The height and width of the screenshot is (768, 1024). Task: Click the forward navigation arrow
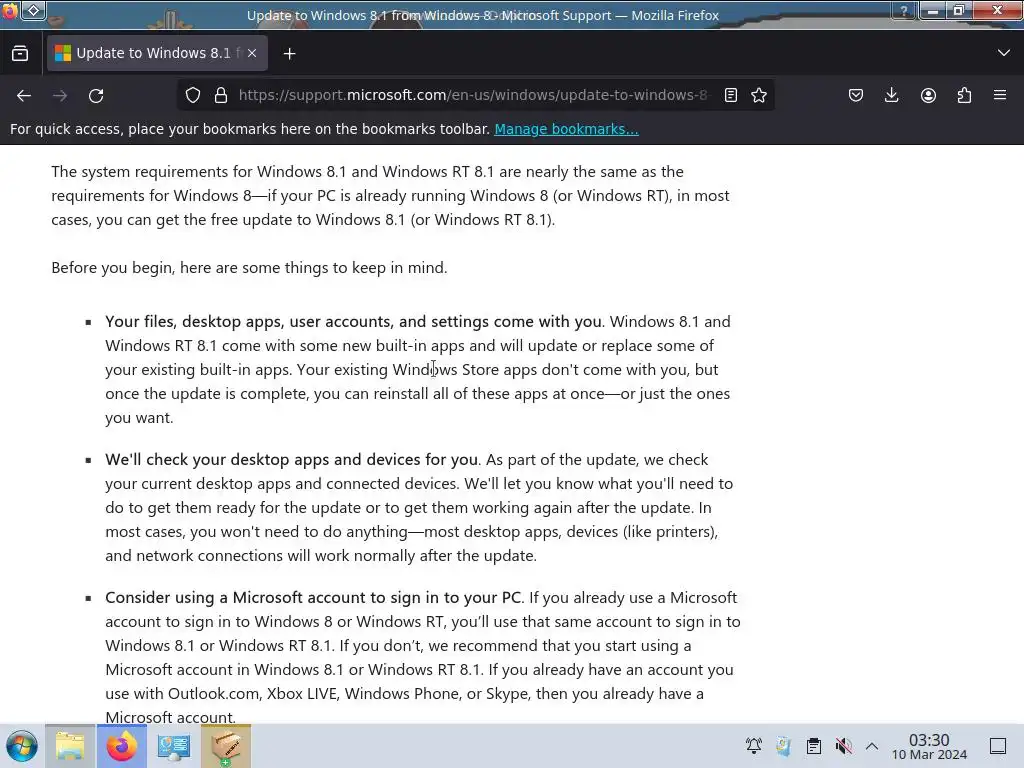(x=60, y=95)
